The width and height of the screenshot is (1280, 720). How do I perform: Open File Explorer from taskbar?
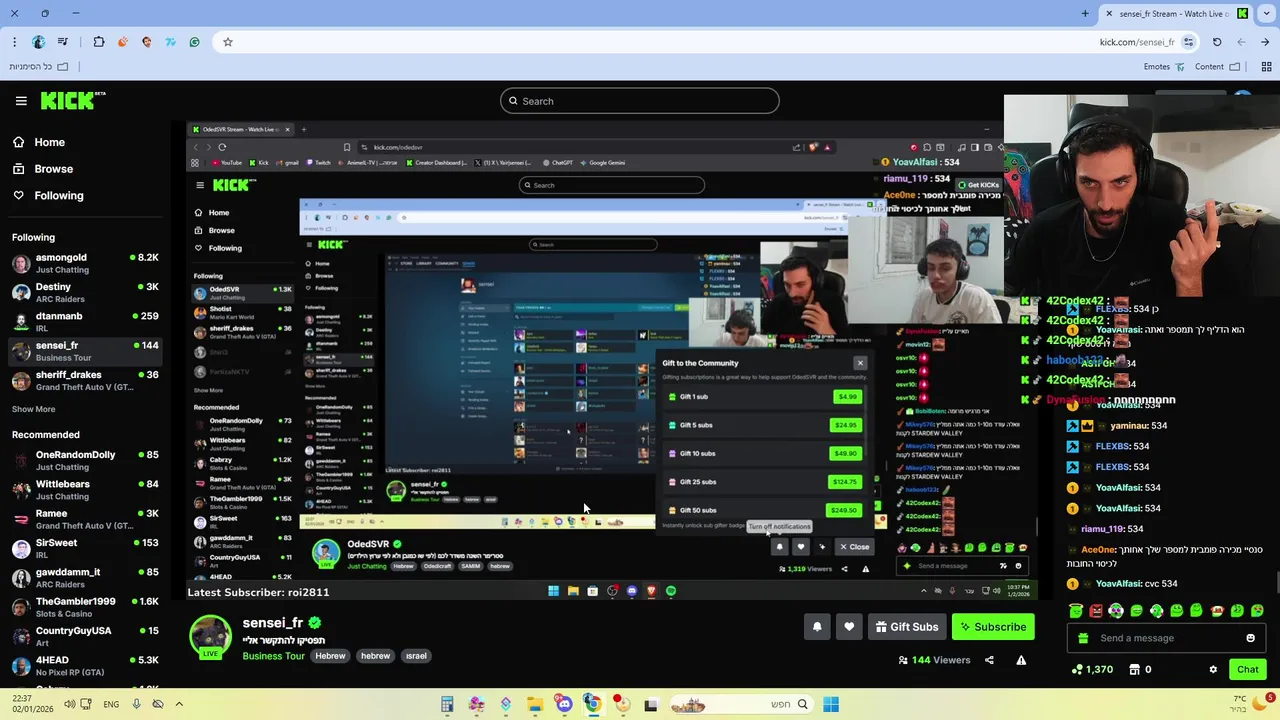[x=535, y=704]
